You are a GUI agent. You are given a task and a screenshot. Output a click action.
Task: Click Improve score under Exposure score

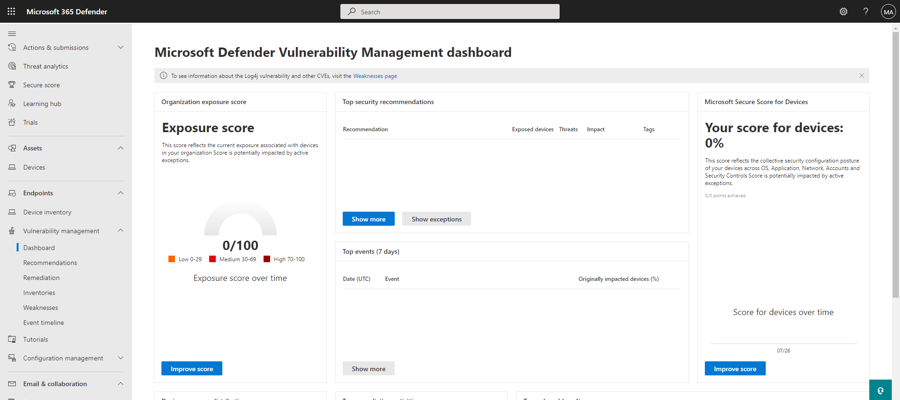tap(192, 368)
